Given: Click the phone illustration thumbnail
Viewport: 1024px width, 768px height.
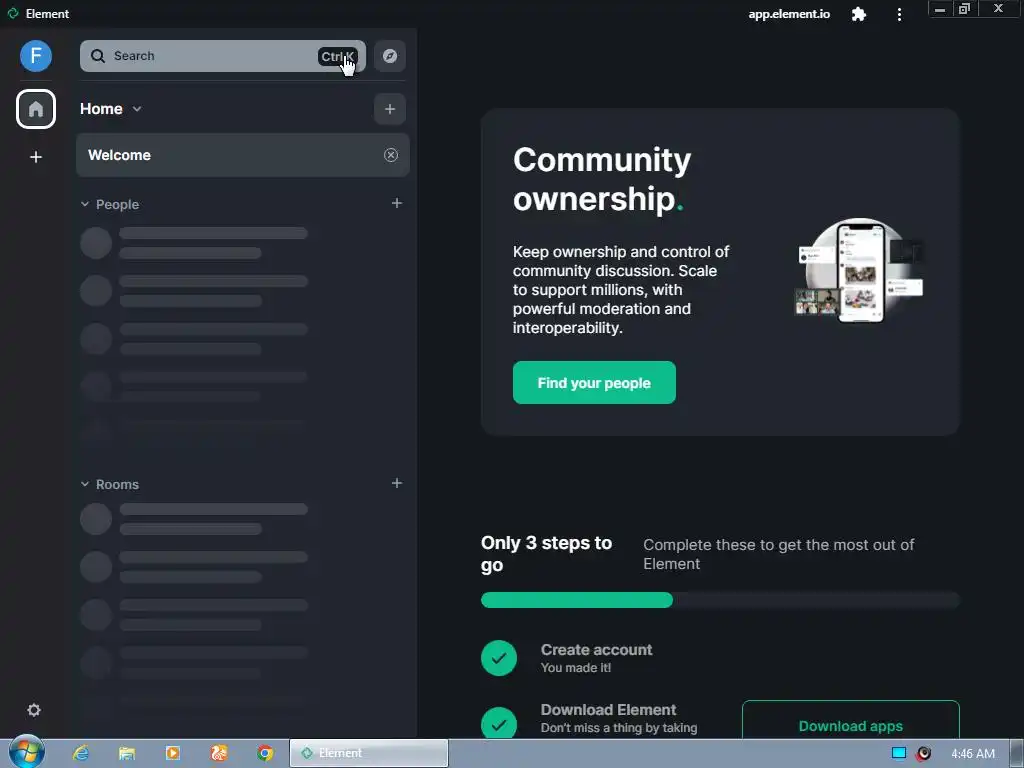Looking at the screenshot, I should pos(859,270).
